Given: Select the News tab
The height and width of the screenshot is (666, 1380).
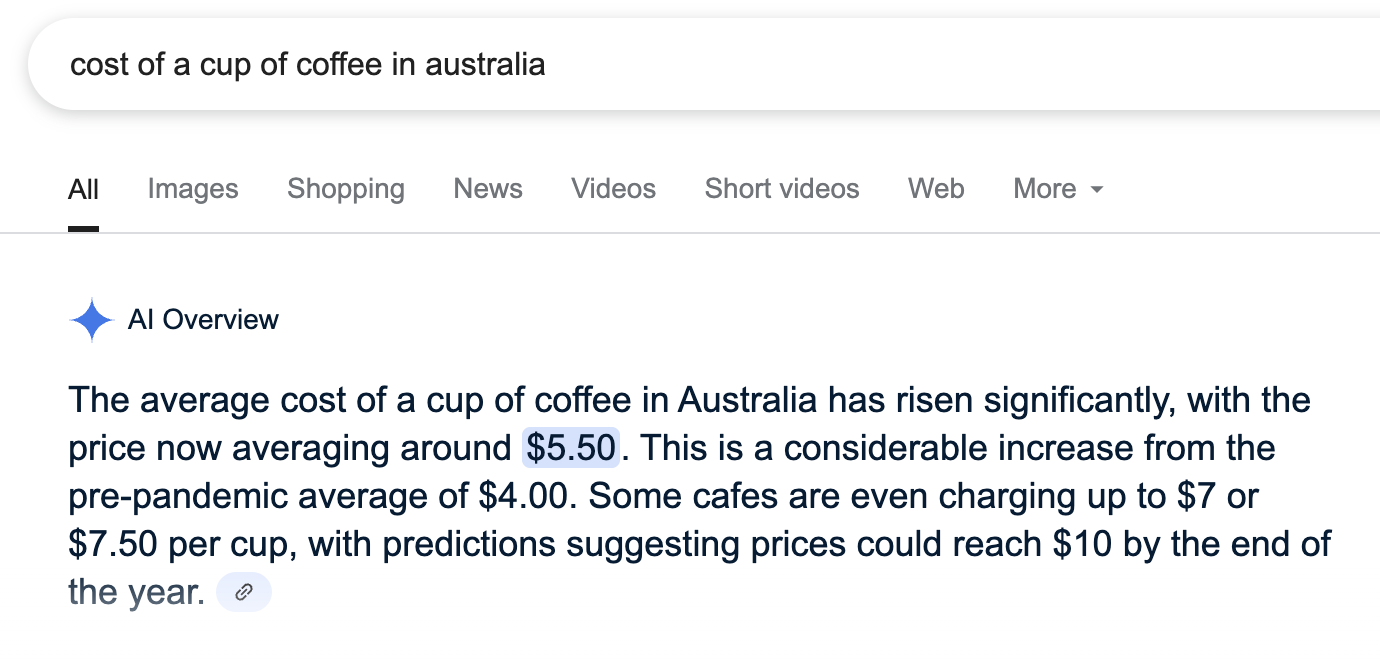Looking at the screenshot, I should coord(488,189).
